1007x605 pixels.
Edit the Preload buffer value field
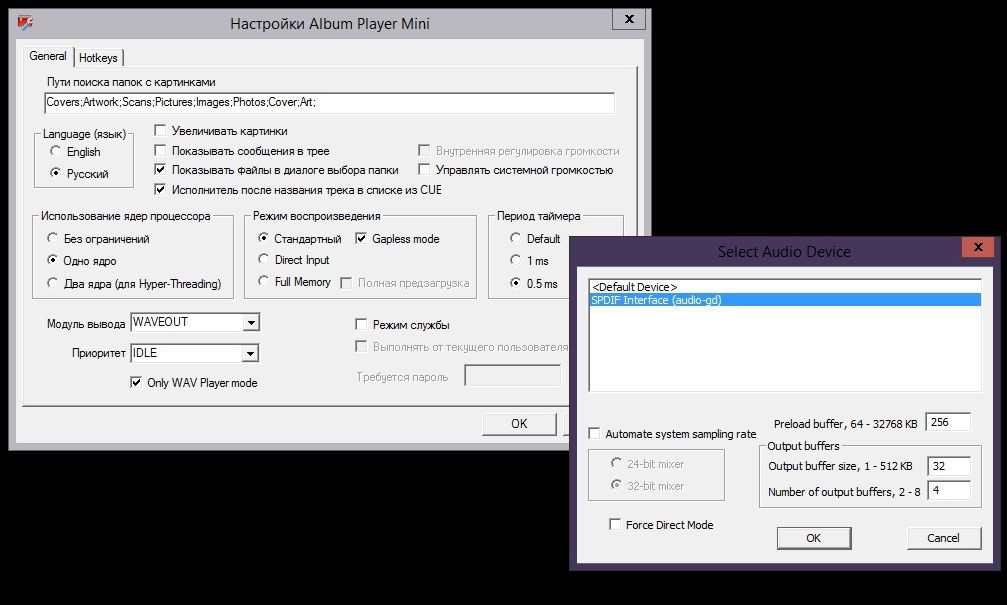pos(948,422)
